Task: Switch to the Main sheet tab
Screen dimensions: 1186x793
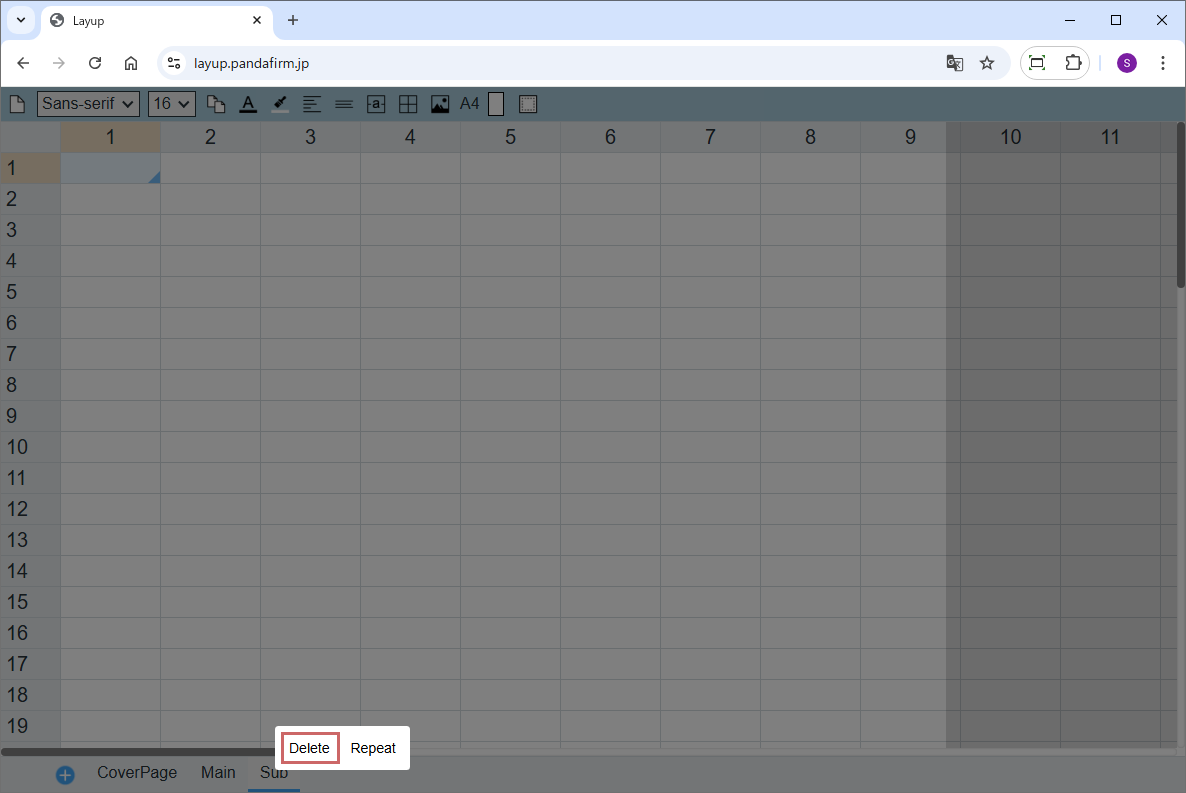Action: pos(218,773)
